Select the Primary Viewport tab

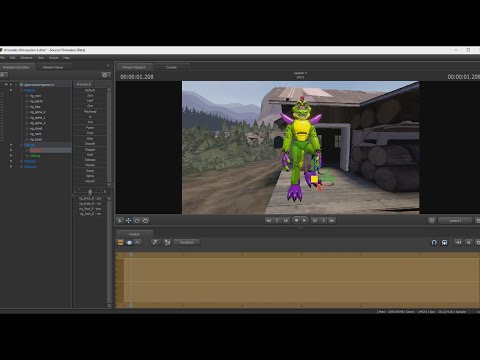(134, 67)
